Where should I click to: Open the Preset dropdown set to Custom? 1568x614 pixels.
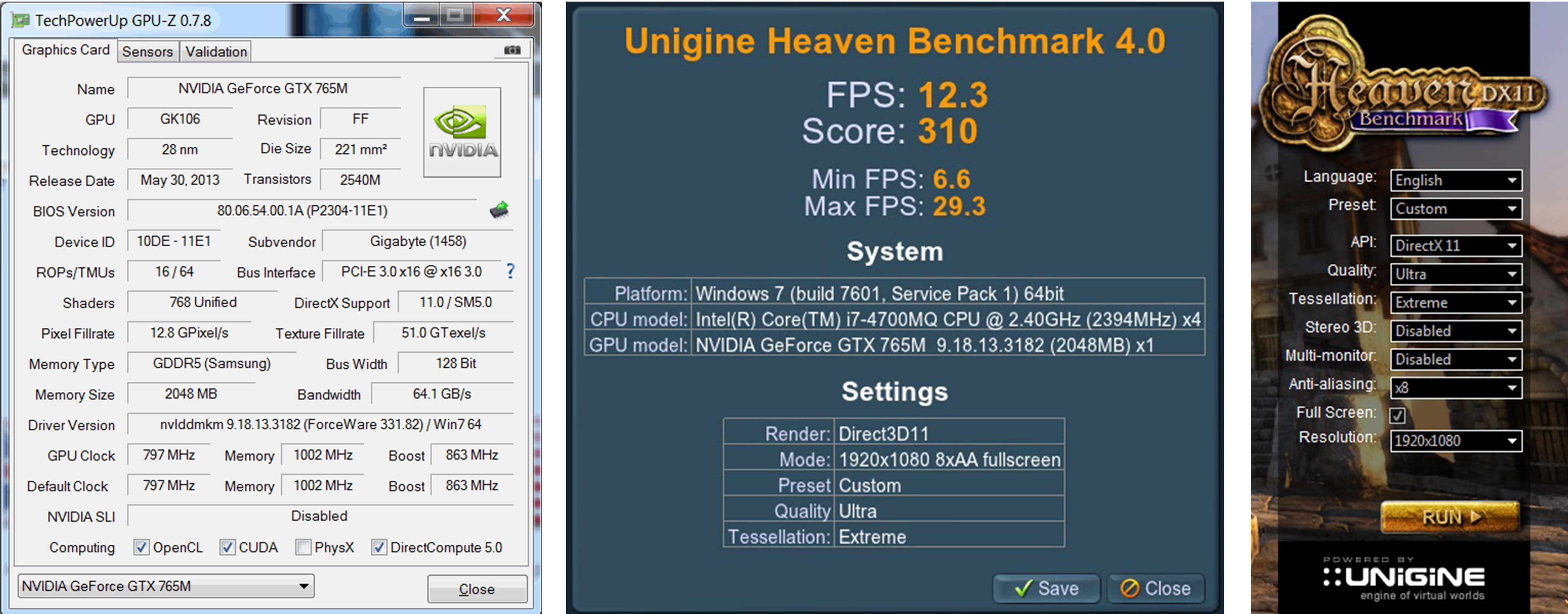1455,209
